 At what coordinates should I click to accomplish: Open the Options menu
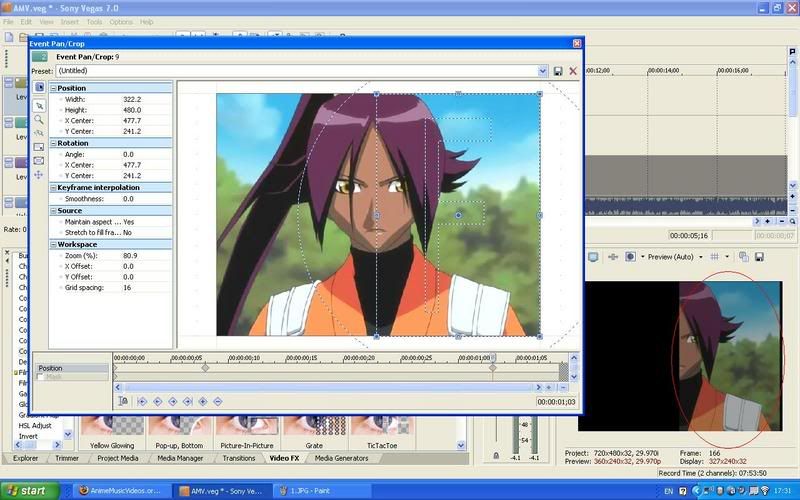(x=121, y=22)
